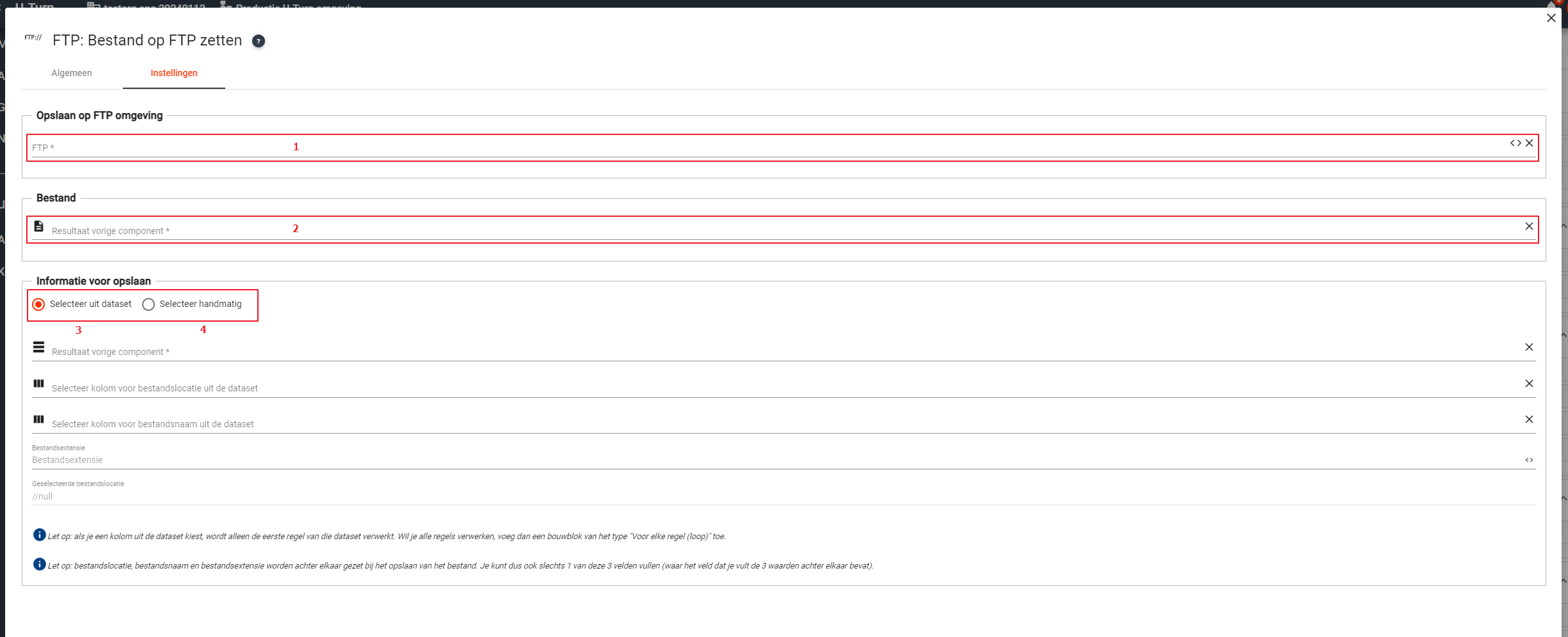Click the help question mark icon
The height and width of the screenshot is (637, 1568).
(x=258, y=42)
